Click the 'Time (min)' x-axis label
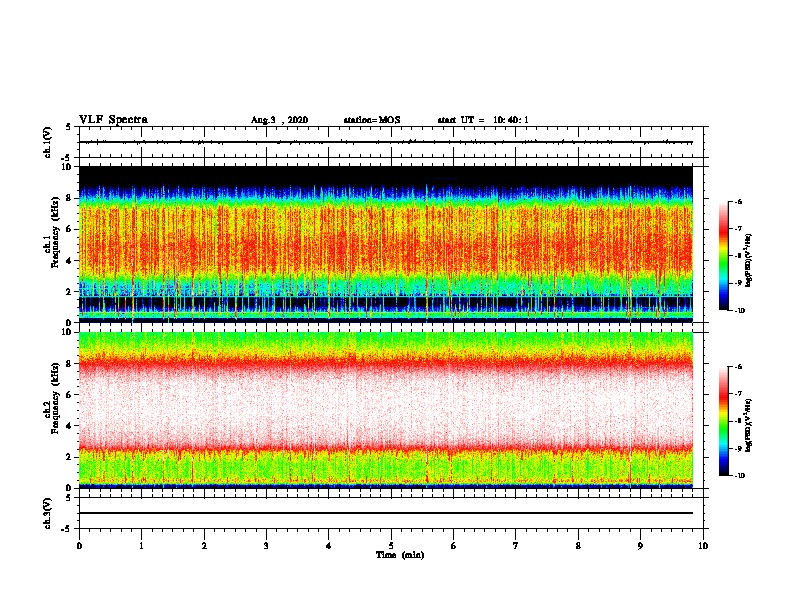This screenshot has height=612, width=792. (x=400, y=555)
